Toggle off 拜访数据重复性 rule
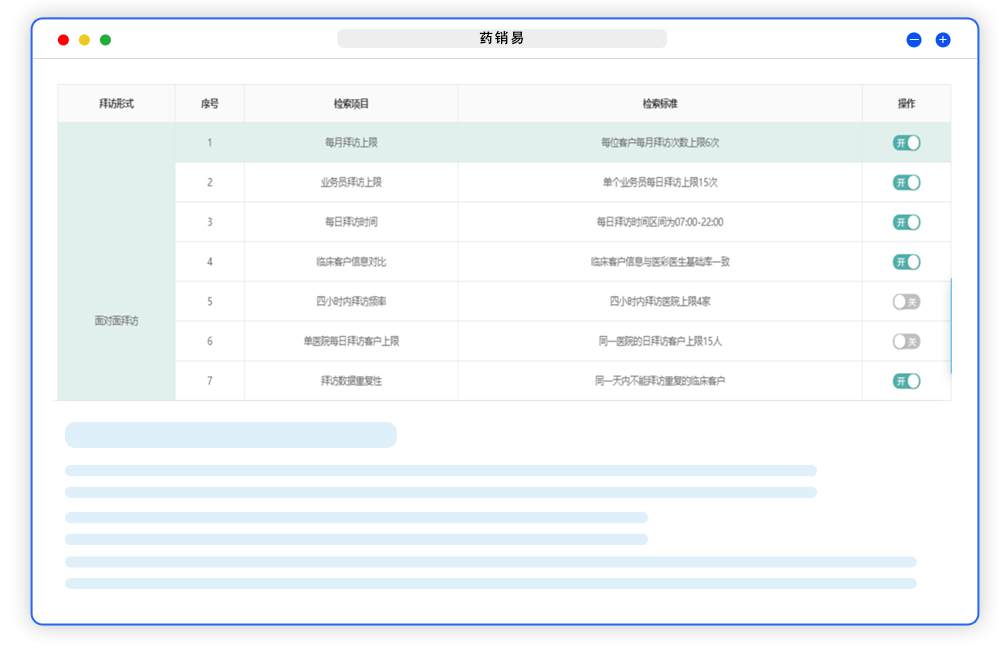The width and height of the screenshot is (1000, 650). [906, 381]
